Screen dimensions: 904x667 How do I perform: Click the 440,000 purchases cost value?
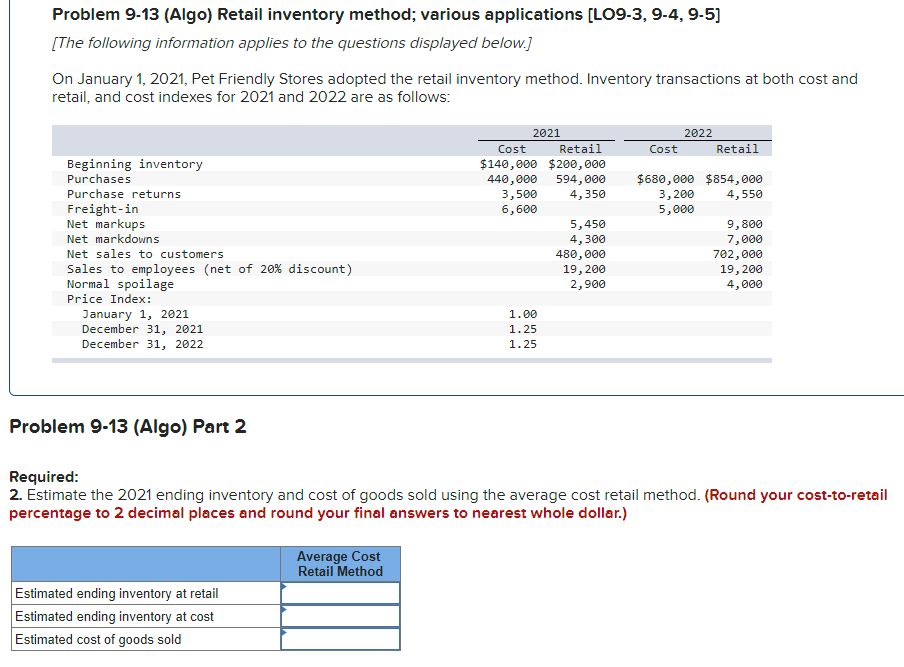pos(512,179)
